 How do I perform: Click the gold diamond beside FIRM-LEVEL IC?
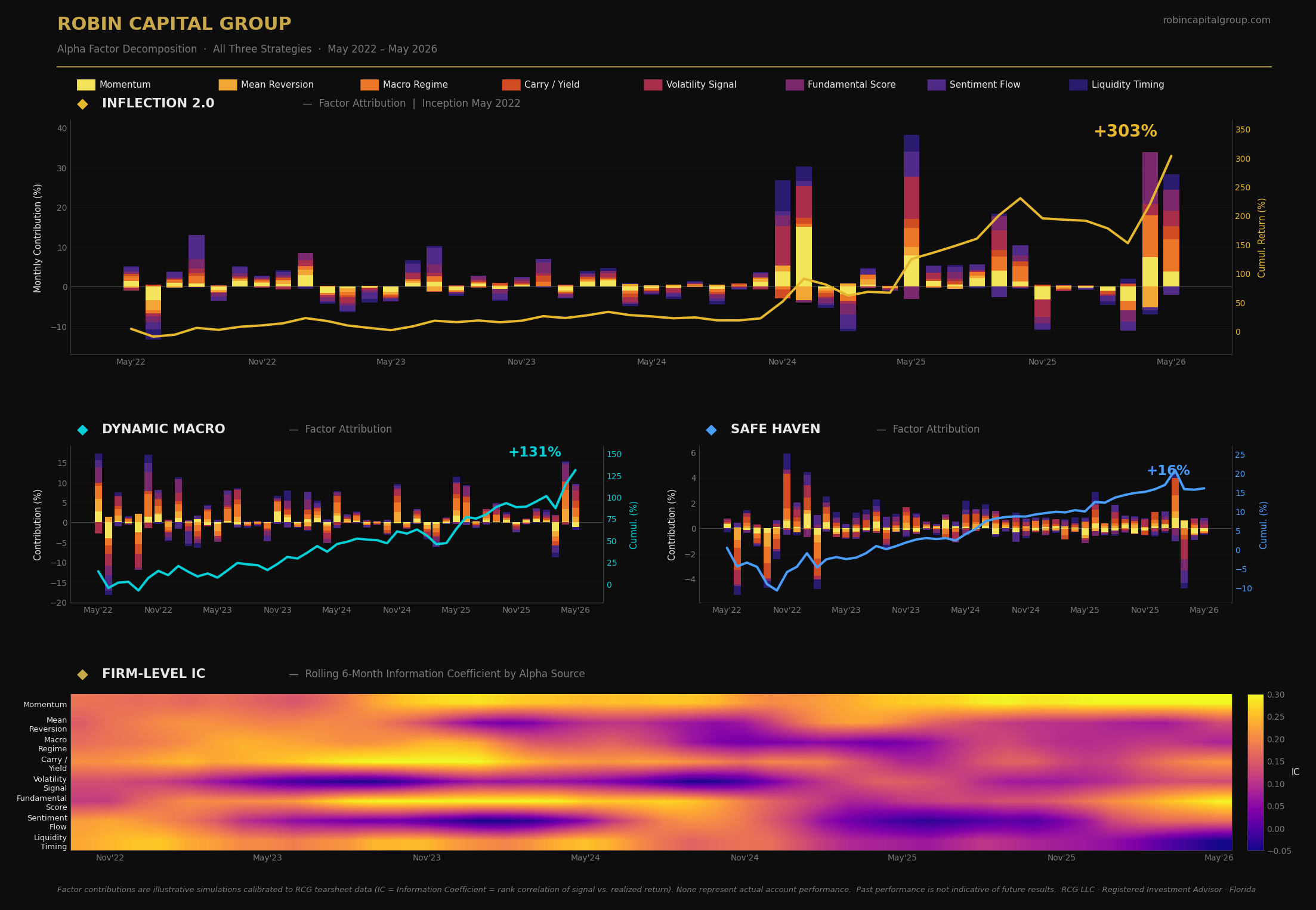tap(82, 674)
